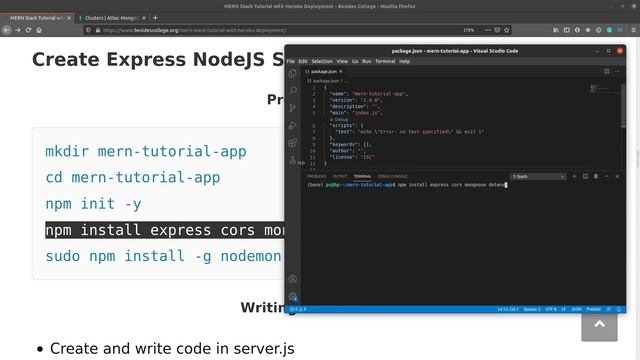Open the Run menu in VS Code
Image resolution: width=640 pixels, height=360 pixels.
coord(367,61)
